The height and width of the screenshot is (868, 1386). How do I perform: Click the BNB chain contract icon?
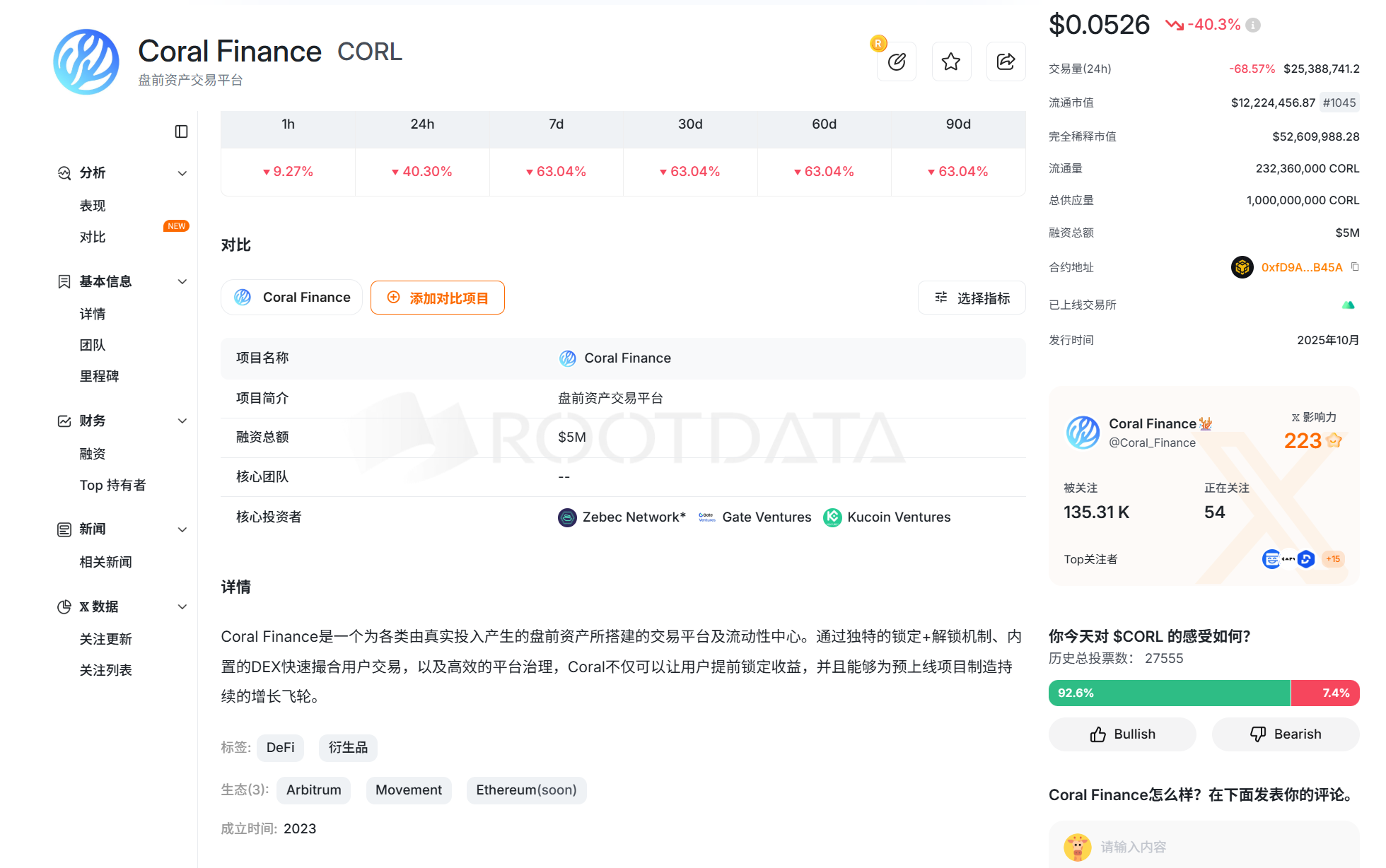(1242, 267)
